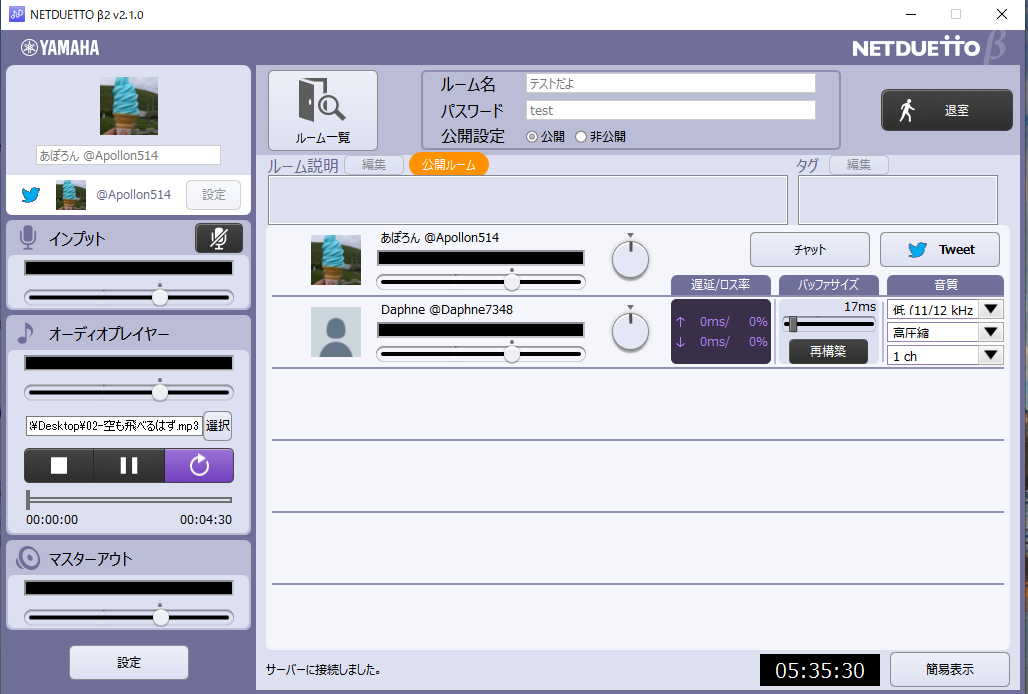Click the 05:35:30 timer display
Screen dimensions: 1028x694
820,670
